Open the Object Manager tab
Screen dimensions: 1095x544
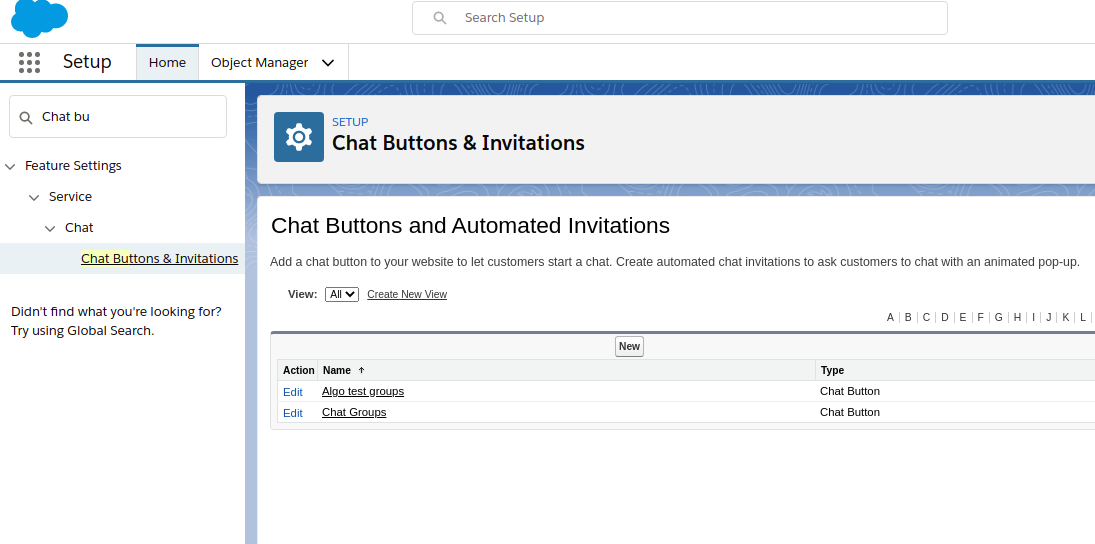coord(259,62)
